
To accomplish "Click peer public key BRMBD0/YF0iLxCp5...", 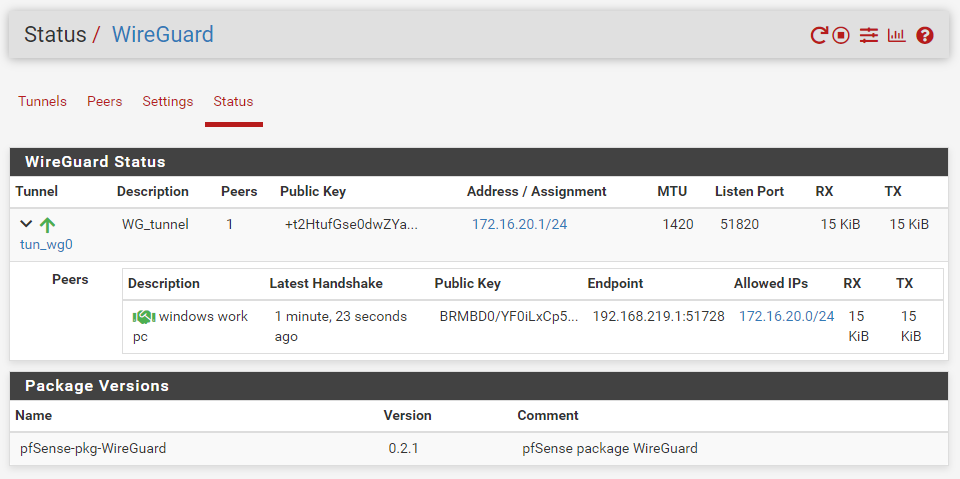I will [x=509, y=316].
